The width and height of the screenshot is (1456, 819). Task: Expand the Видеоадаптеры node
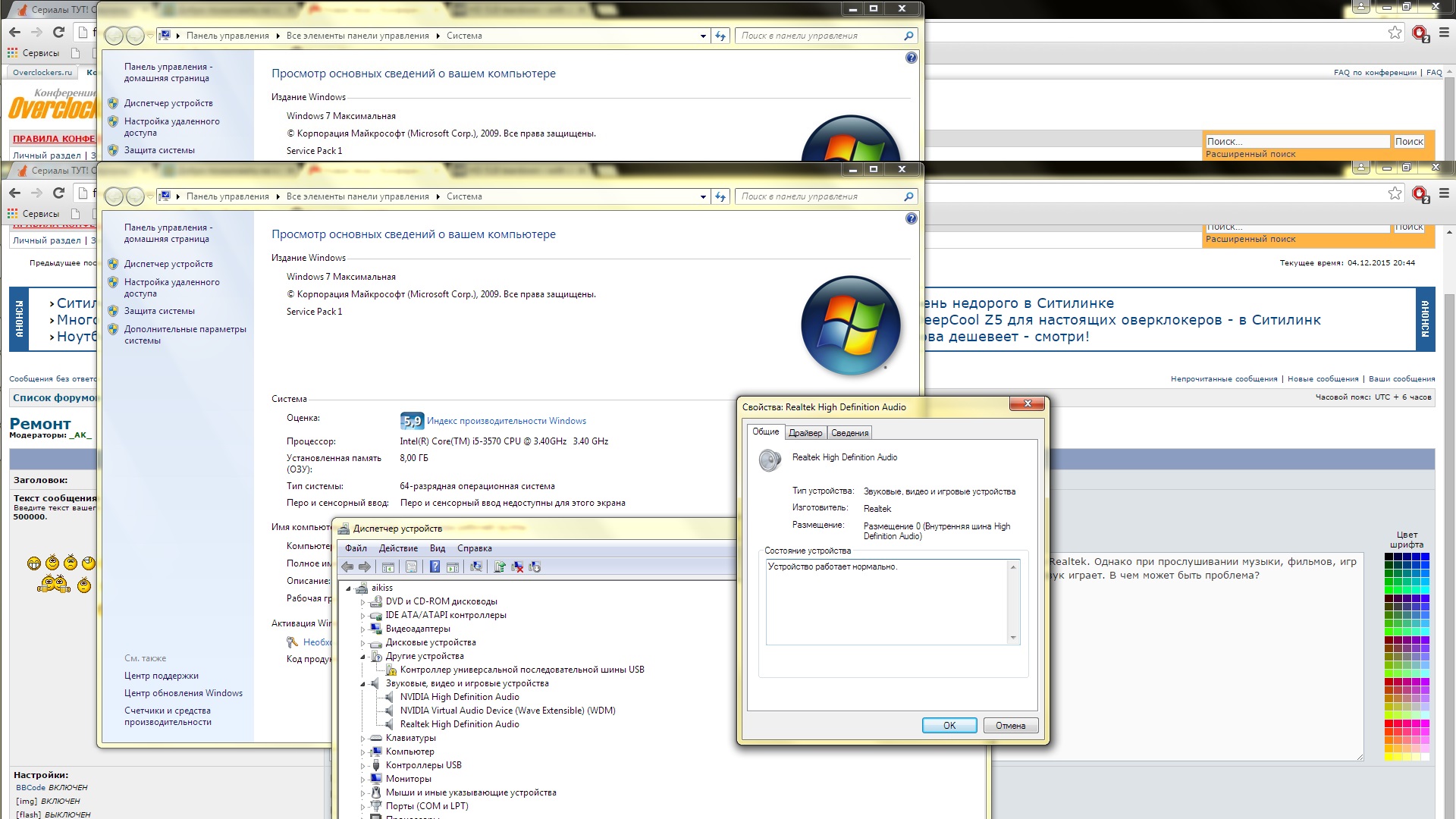pyautogui.click(x=362, y=629)
